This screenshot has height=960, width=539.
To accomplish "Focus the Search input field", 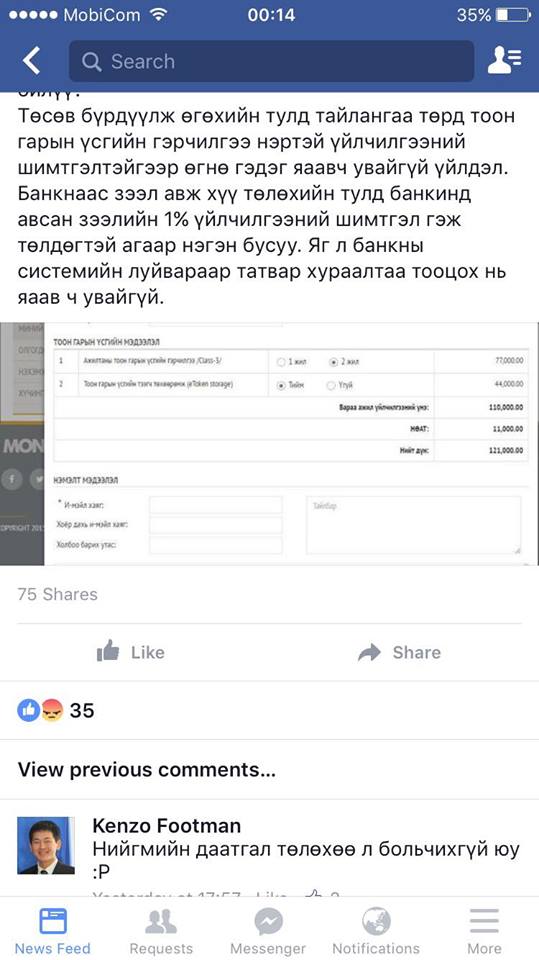I will pyautogui.click(x=271, y=61).
